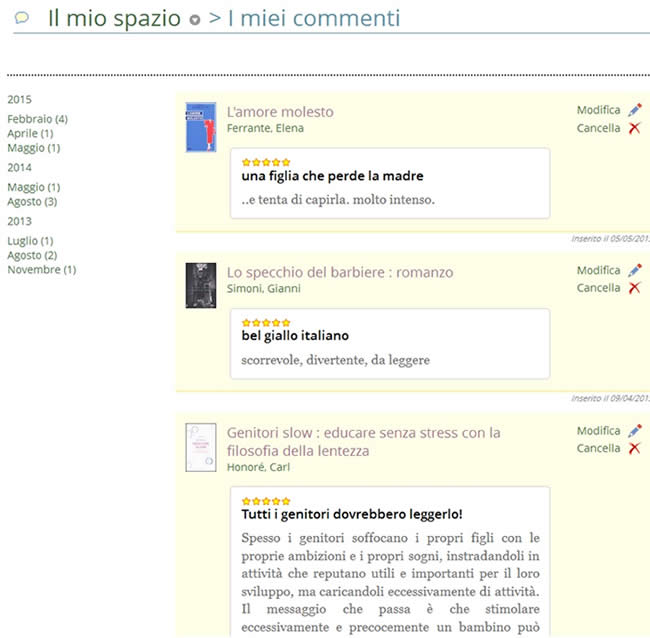Open the Genitori slow book cover thumbnail
Viewport: 650px width, 638px height.
click(x=201, y=448)
